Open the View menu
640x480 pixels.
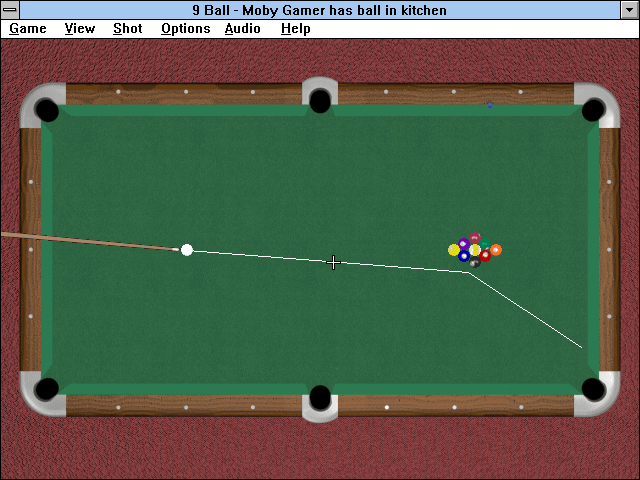[x=80, y=29]
